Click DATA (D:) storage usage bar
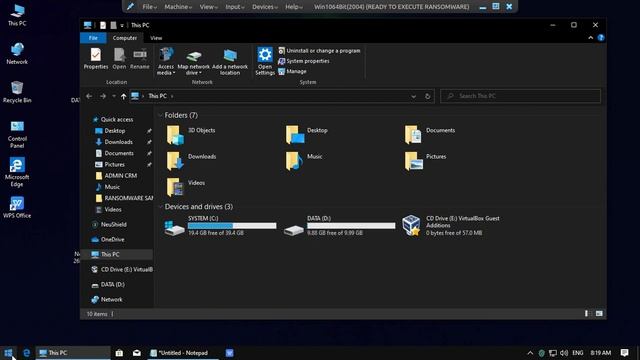This screenshot has width=640, height=360. pyautogui.click(x=351, y=226)
